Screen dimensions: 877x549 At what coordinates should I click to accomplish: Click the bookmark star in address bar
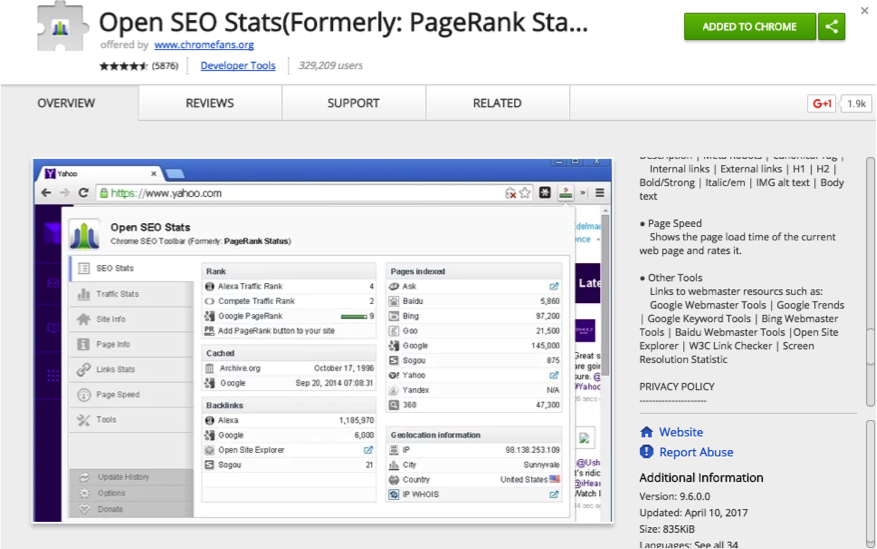click(x=525, y=193)
